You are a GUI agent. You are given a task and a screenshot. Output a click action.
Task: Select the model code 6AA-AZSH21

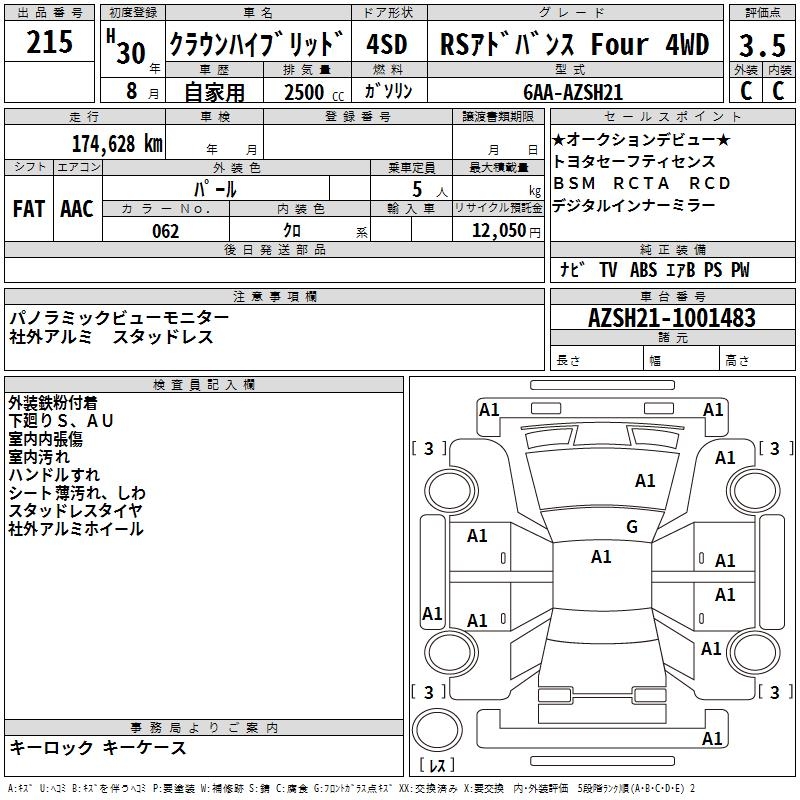click(x=573, y=91)
